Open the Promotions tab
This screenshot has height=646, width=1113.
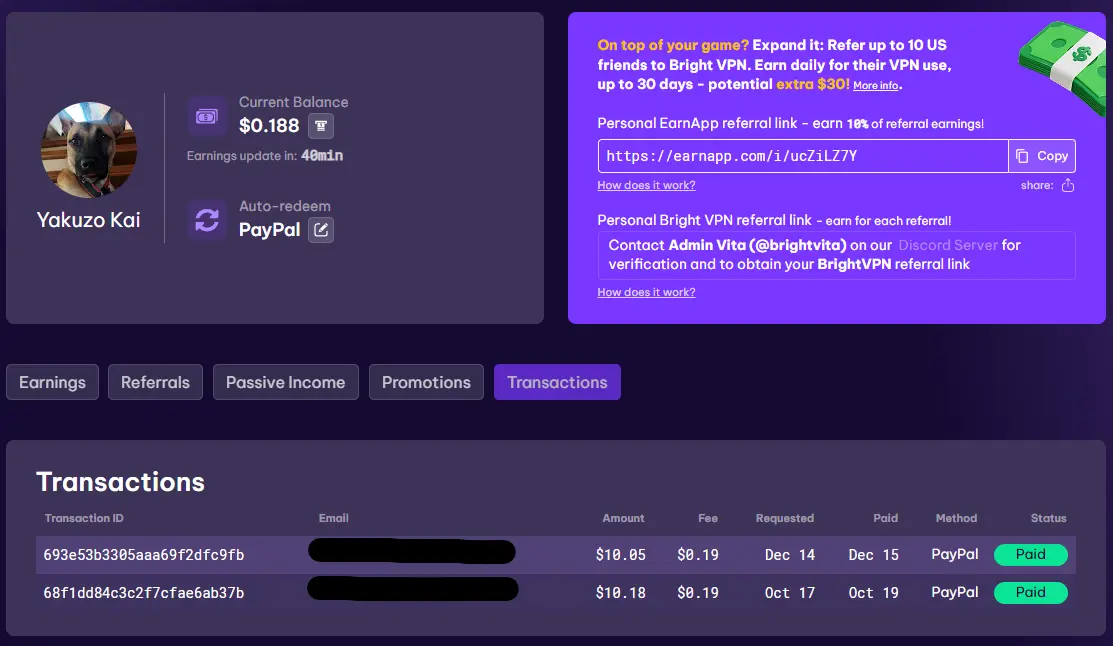pos(426,382)
